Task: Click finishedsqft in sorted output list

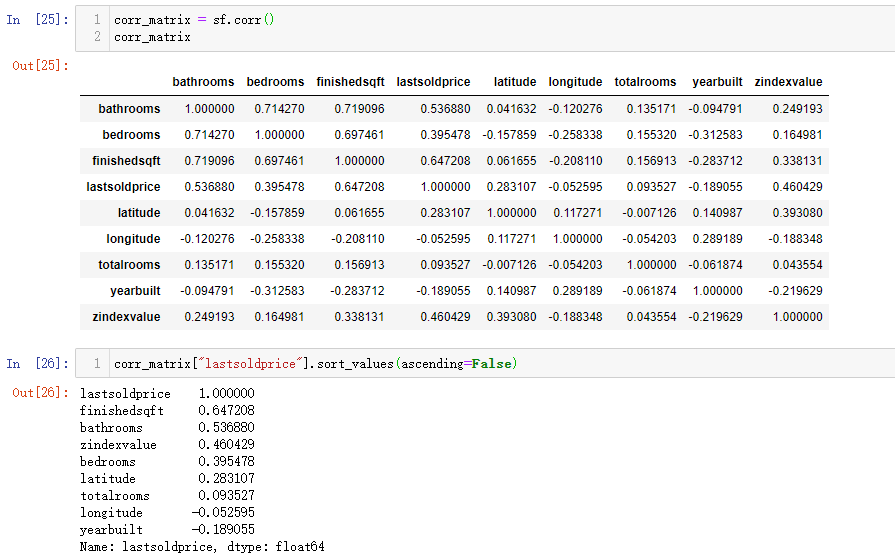Action: click(x=122, y=410)
